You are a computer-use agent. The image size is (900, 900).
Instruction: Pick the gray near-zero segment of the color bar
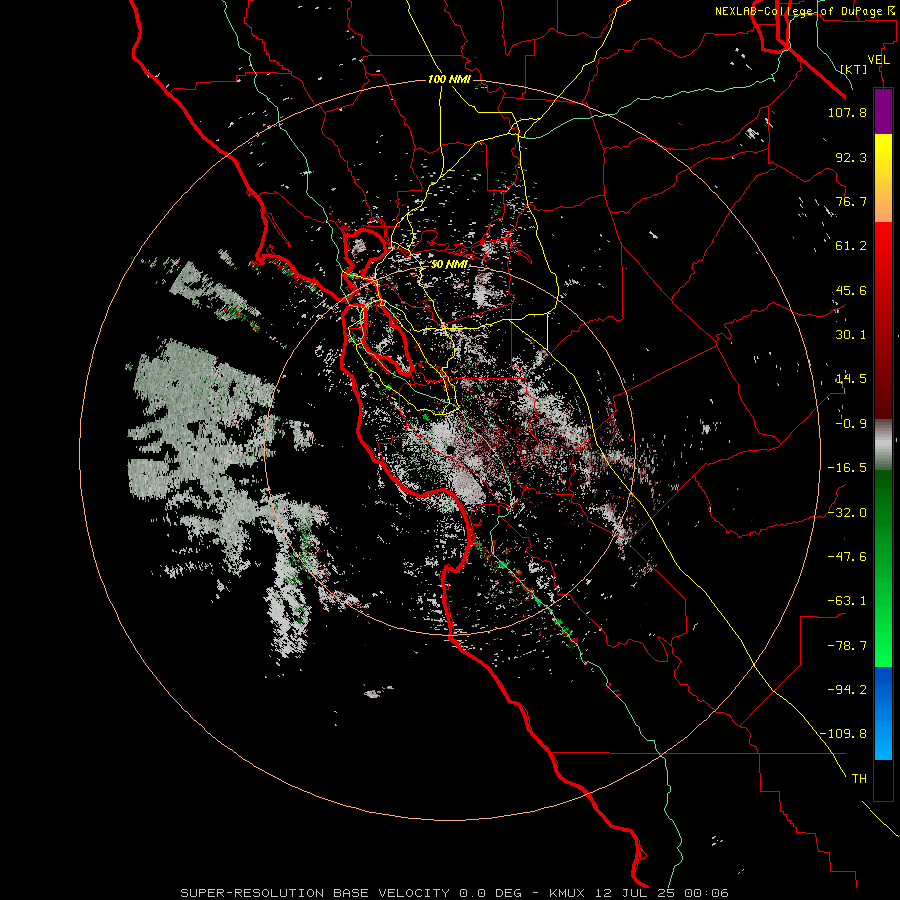(883, 444)
